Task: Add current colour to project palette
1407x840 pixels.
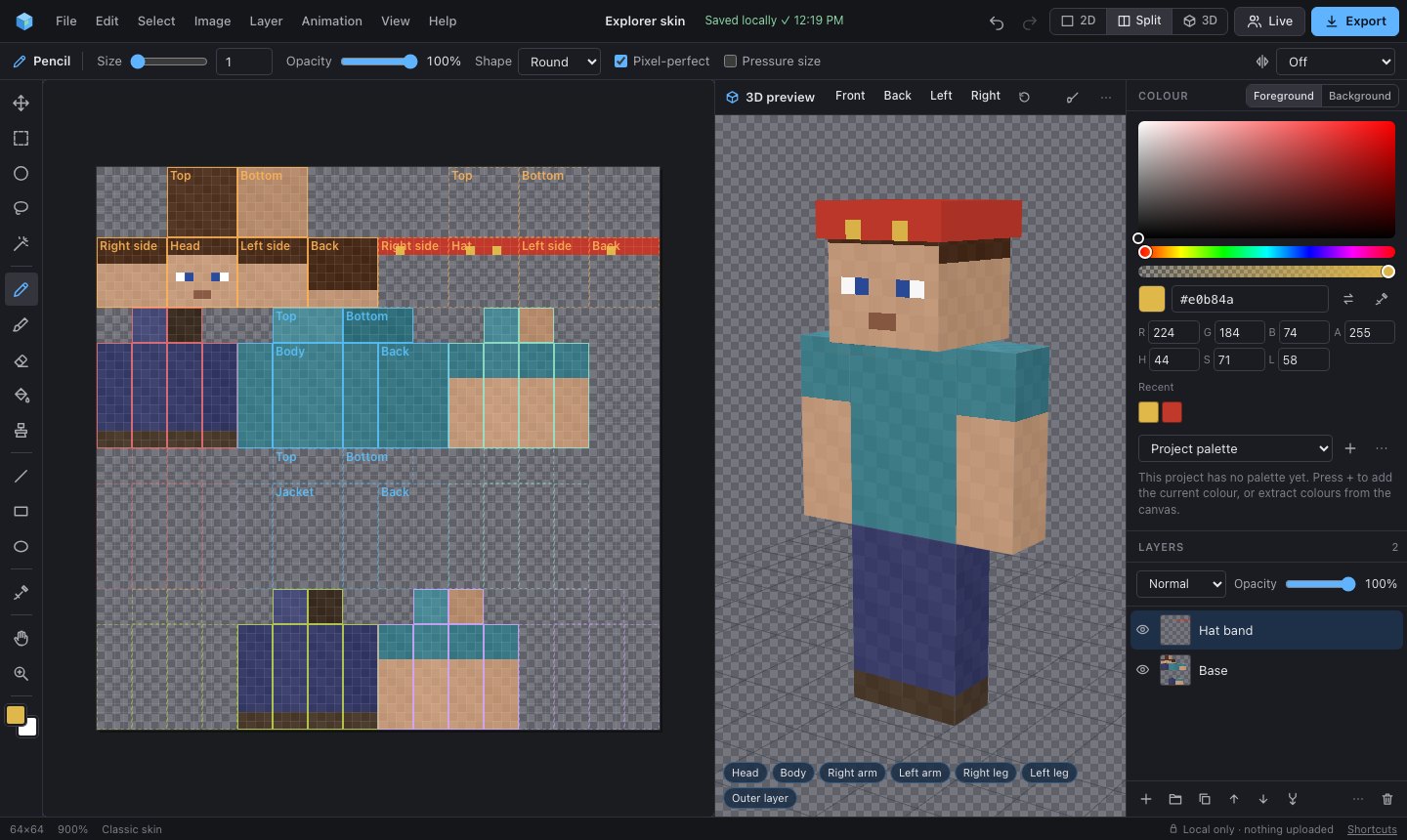Action: point(1350,448)
